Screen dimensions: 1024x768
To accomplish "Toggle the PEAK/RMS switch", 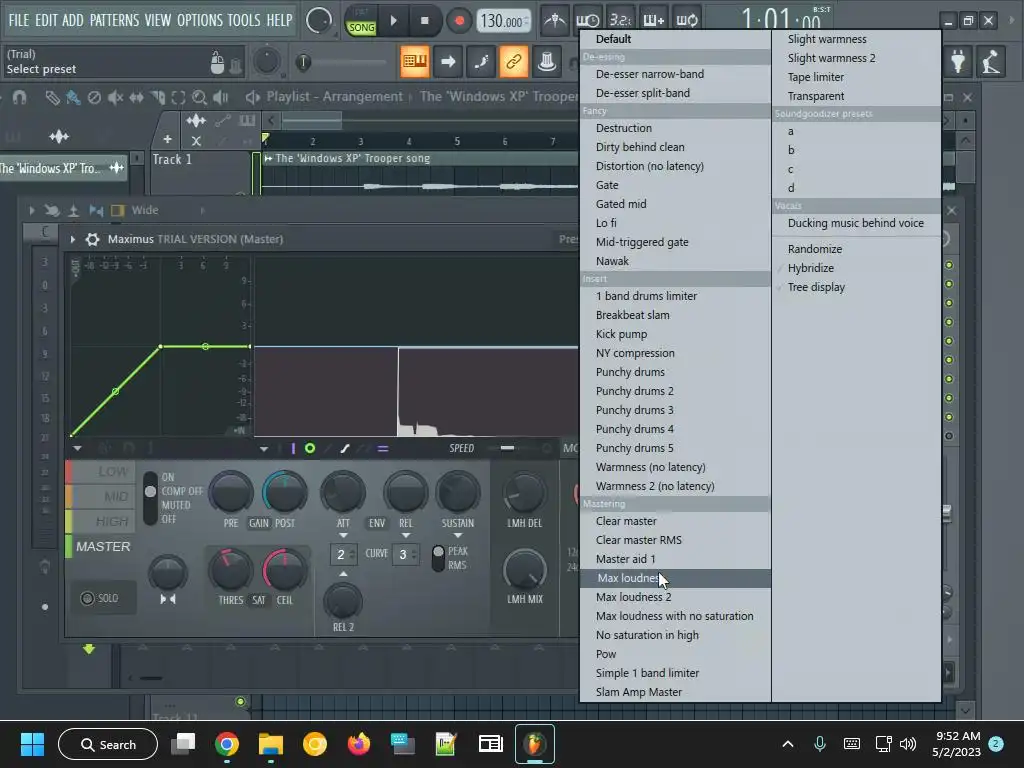I will tap(438, 558).
